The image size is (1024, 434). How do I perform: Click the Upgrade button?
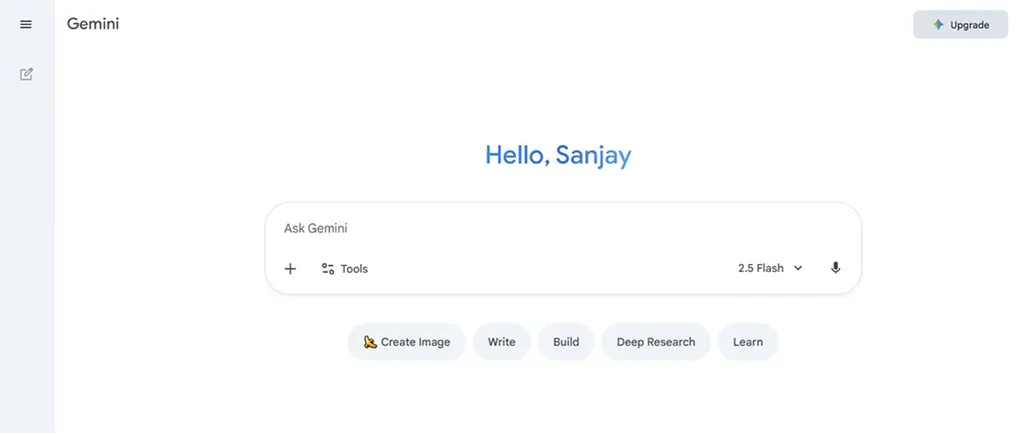click(960, 25)
